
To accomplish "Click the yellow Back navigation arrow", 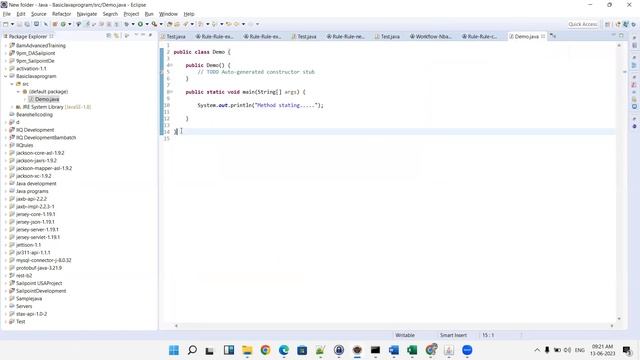I will [236, 24].
